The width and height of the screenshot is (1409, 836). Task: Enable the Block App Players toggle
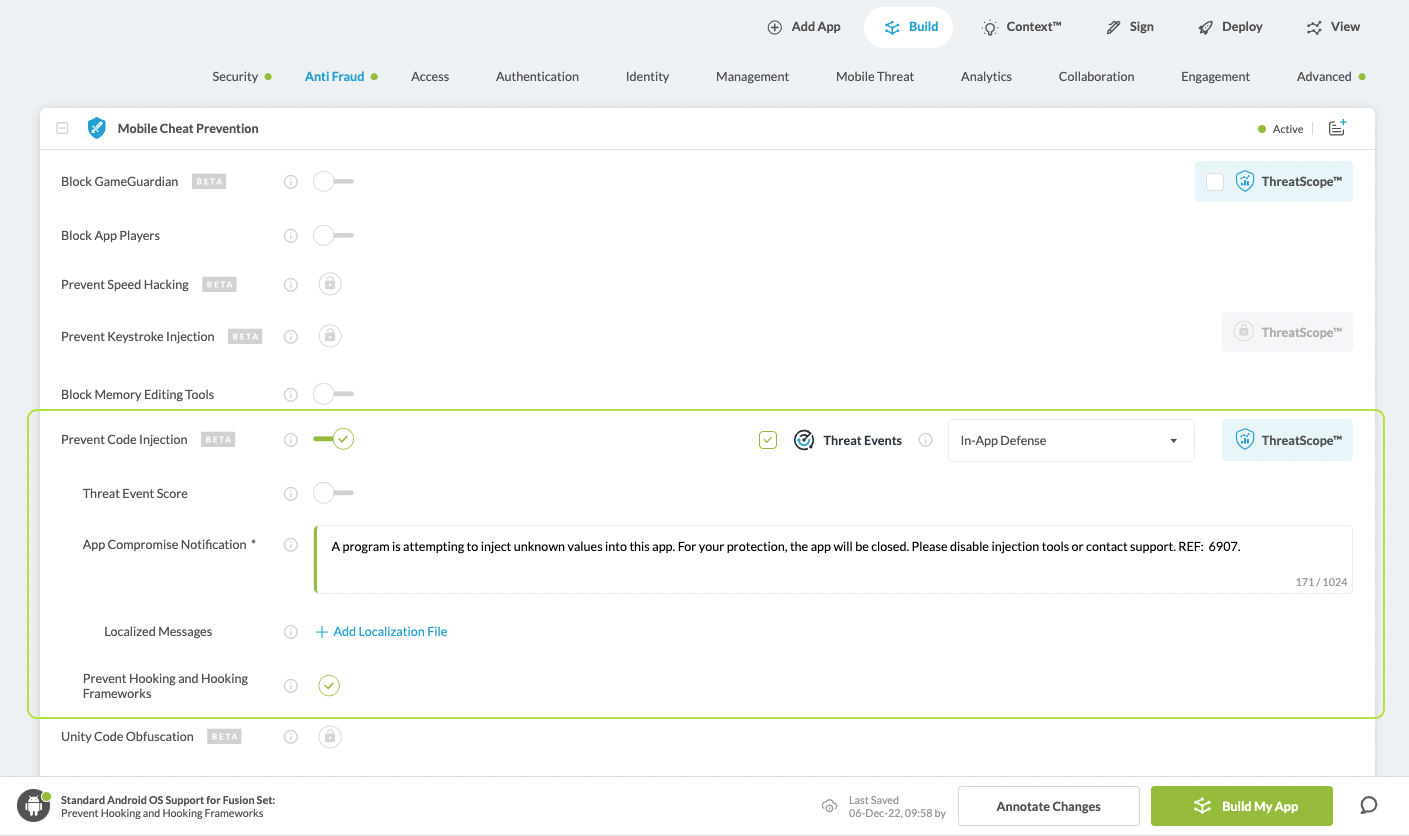[x=333, y=236]
